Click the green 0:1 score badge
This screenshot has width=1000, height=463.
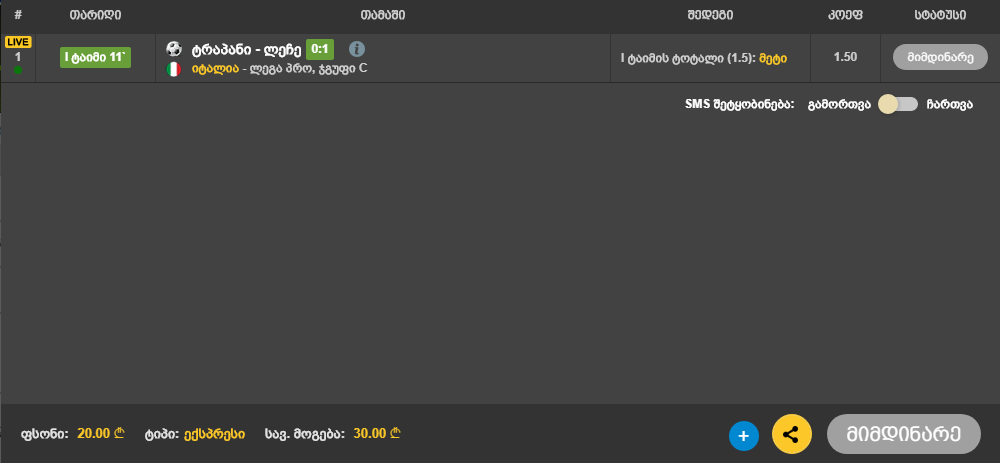(320, 49)
